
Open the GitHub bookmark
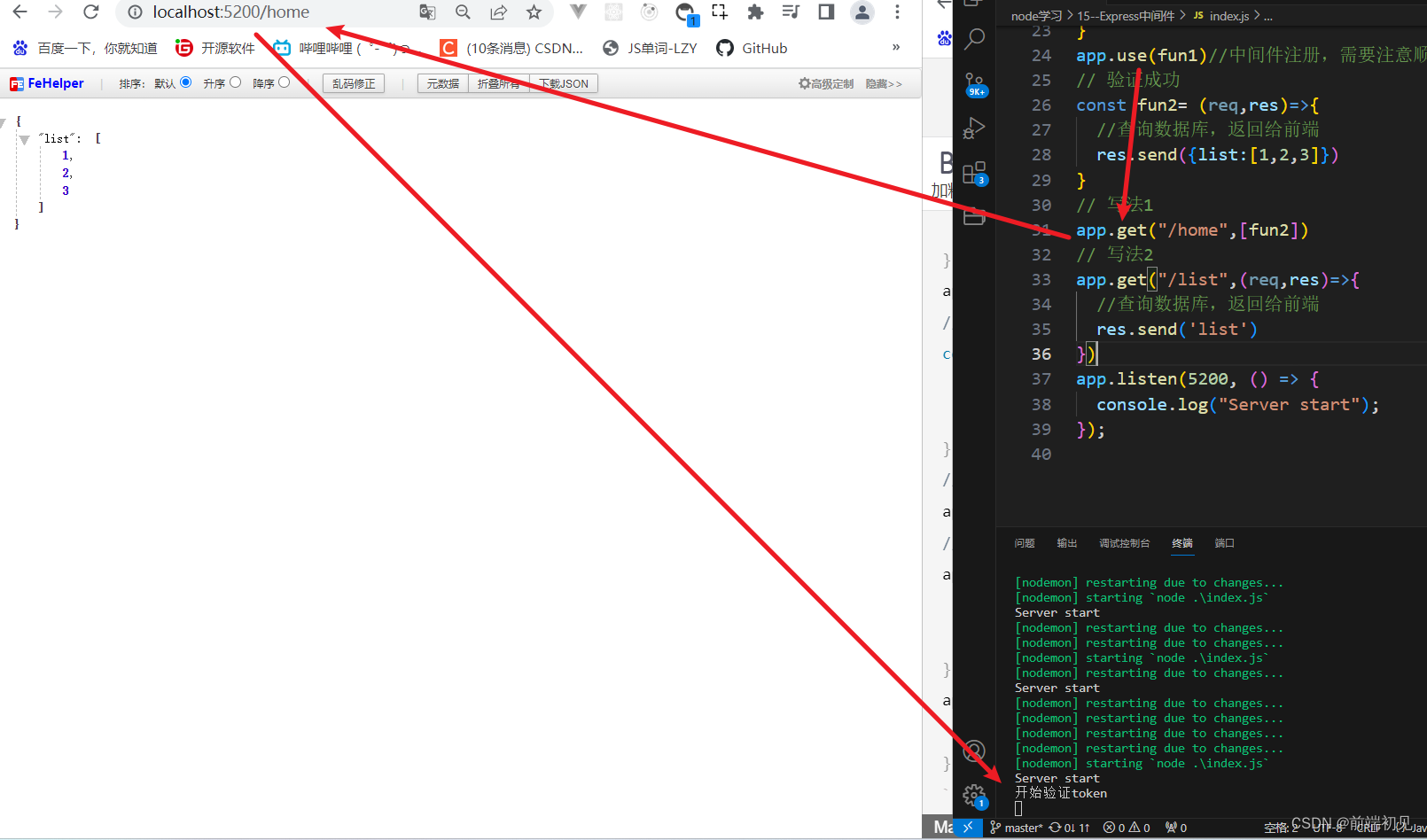[x=752, y=48]
